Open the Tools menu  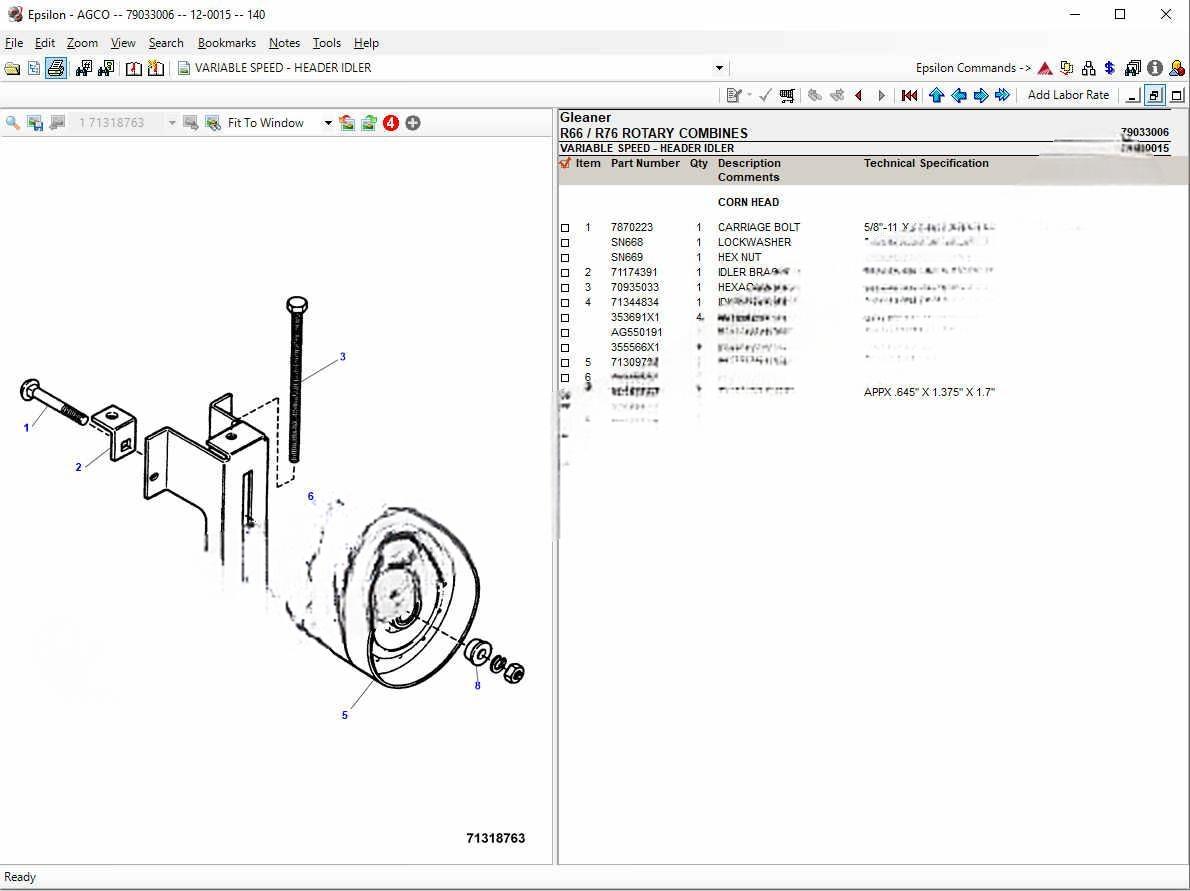coord(326,43)
